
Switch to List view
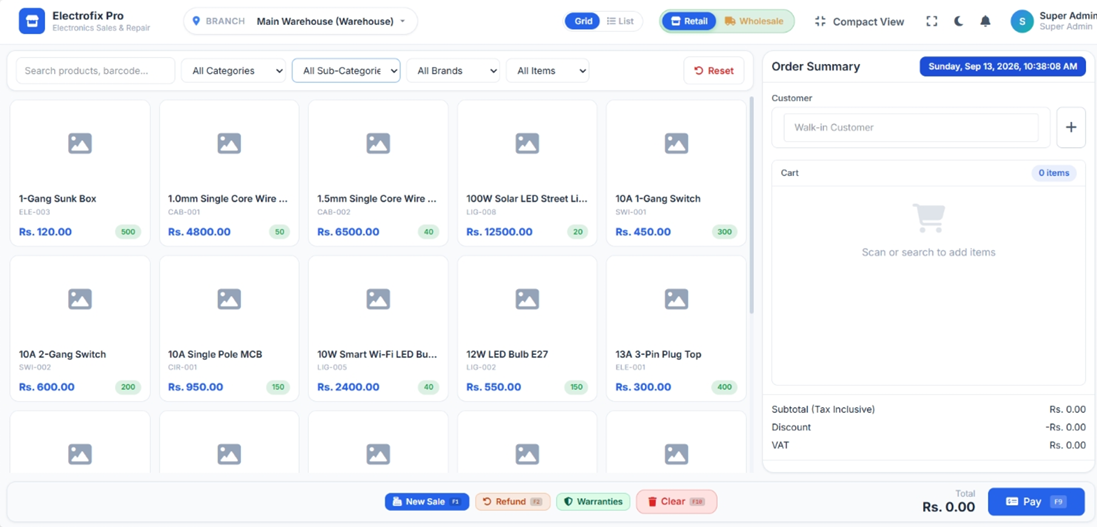[620, 21]
